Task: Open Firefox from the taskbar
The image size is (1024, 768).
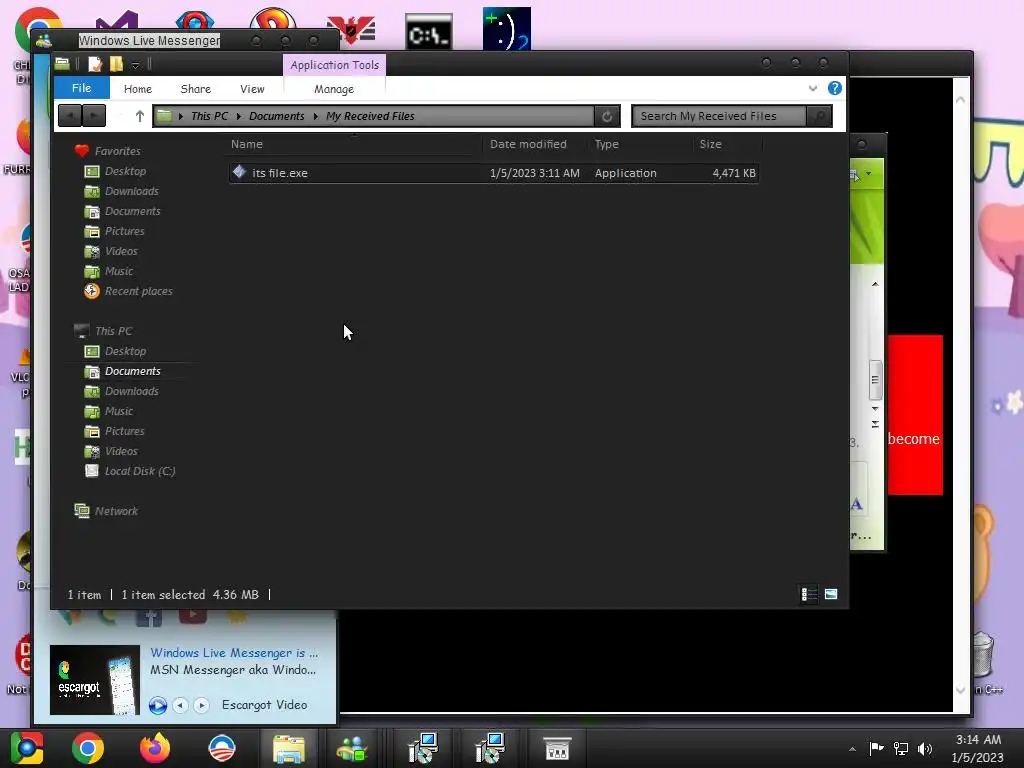Action: 155,748
